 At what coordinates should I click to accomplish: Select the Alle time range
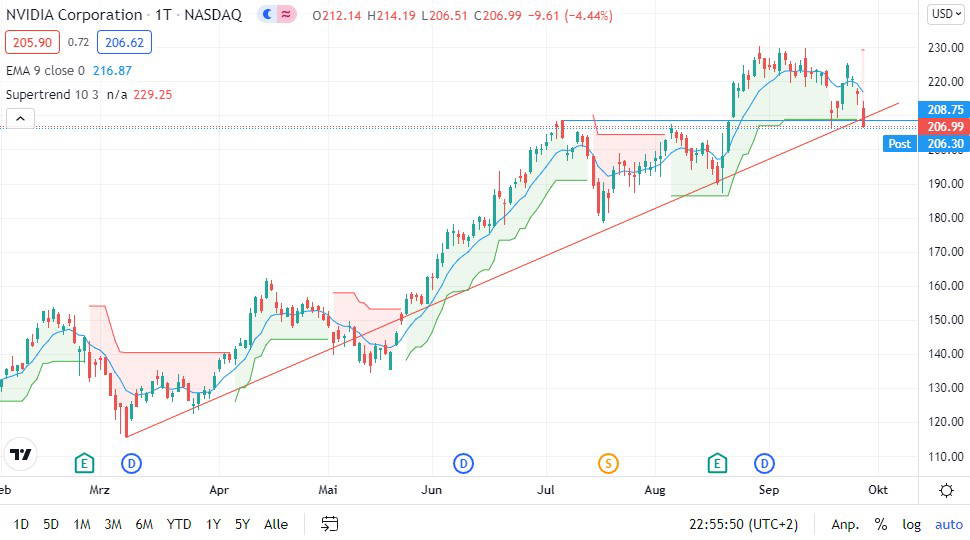[x=276, y=525]
